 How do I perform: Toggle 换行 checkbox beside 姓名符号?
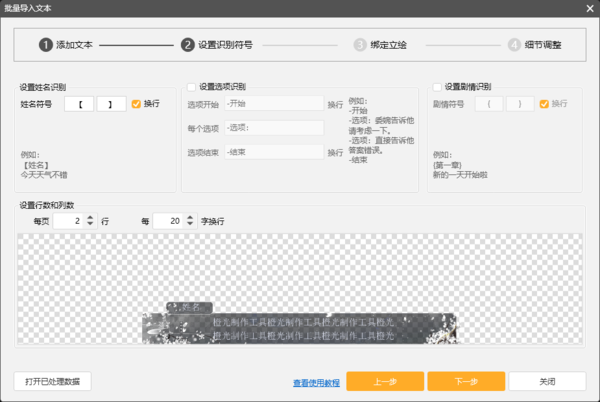click(x=137, y=104)
